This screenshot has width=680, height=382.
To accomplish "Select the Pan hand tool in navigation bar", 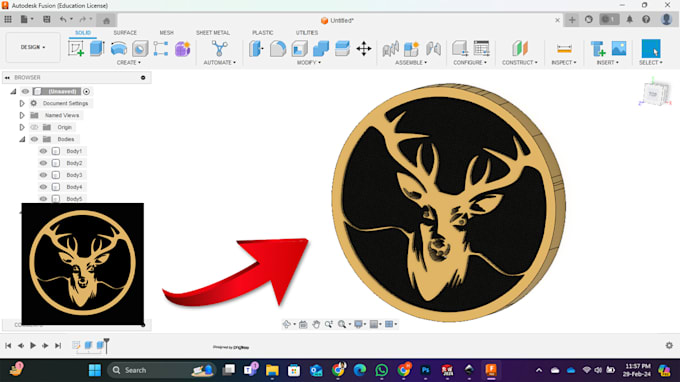I will pos(316,324).
